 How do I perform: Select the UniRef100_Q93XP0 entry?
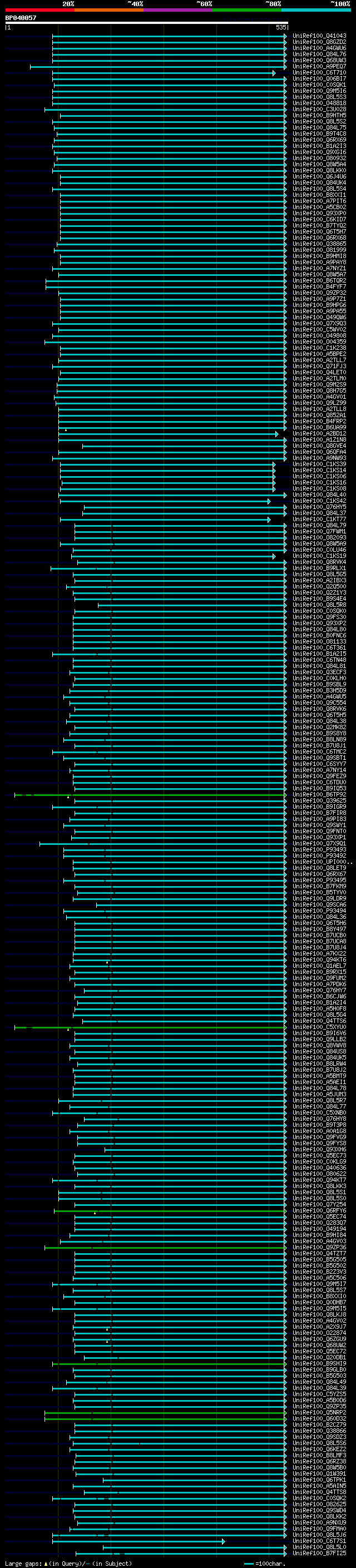pyautogui.click(x=319, y=213)
